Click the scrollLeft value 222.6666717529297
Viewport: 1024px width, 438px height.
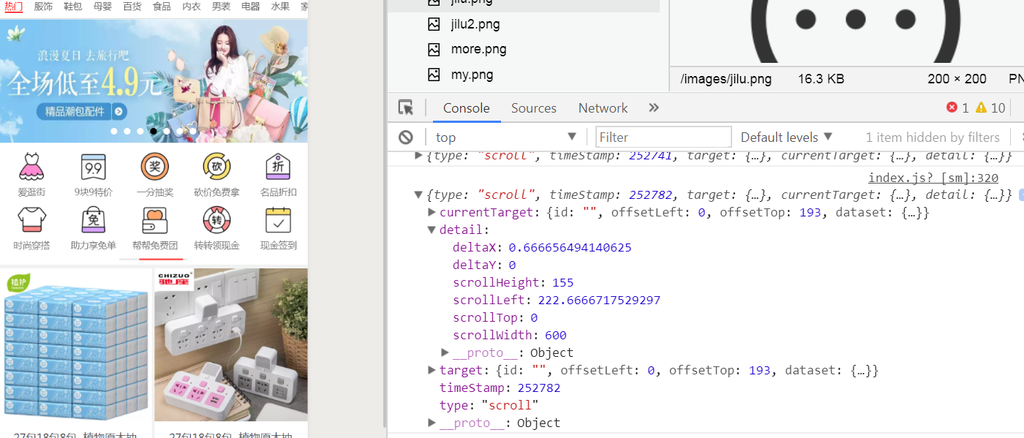click(599, 300)
